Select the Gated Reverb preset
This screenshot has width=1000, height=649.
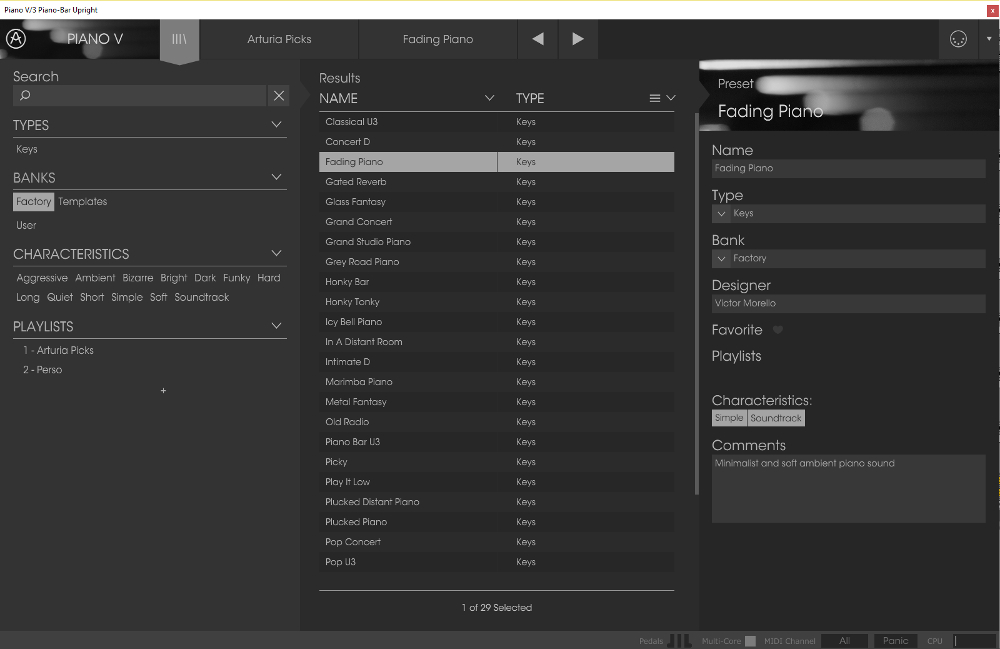pyautogui.click(x=496, y=182)
